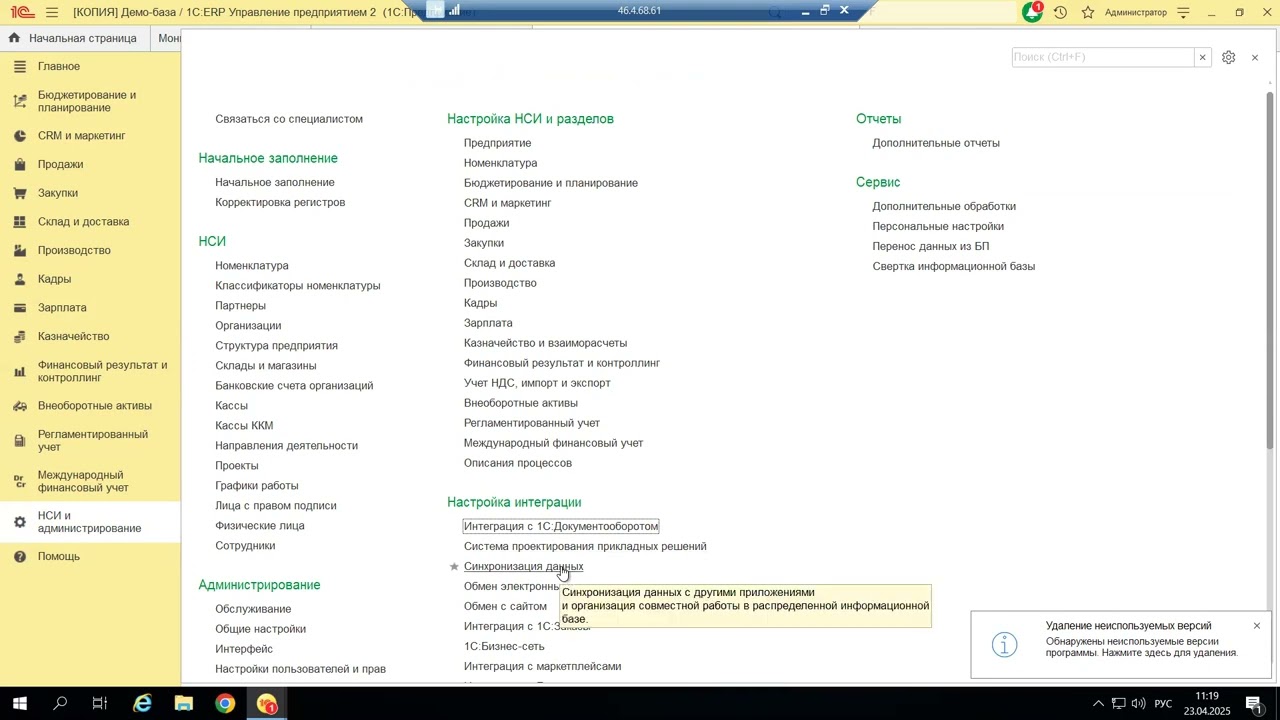Select Финансовый результат и контроллинг icon
Viewport: 1280px width, 720px height.
[x=19, y=371]
